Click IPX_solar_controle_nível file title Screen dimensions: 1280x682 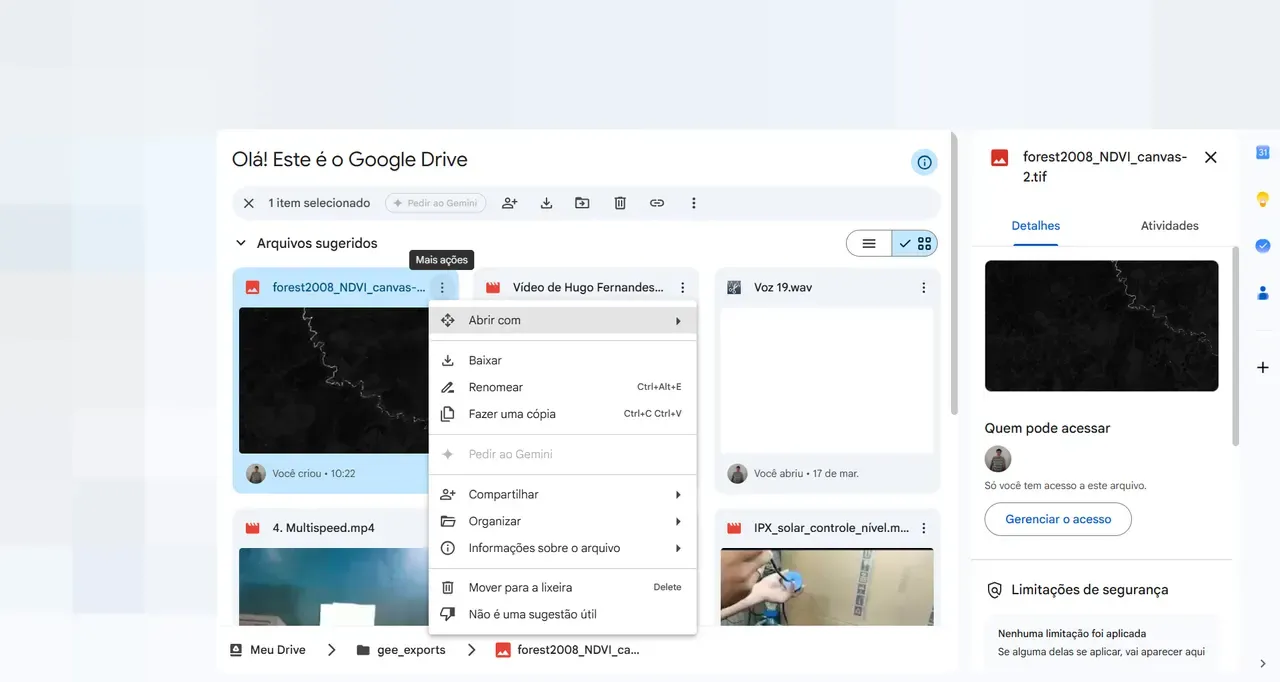tap(832, 528)
